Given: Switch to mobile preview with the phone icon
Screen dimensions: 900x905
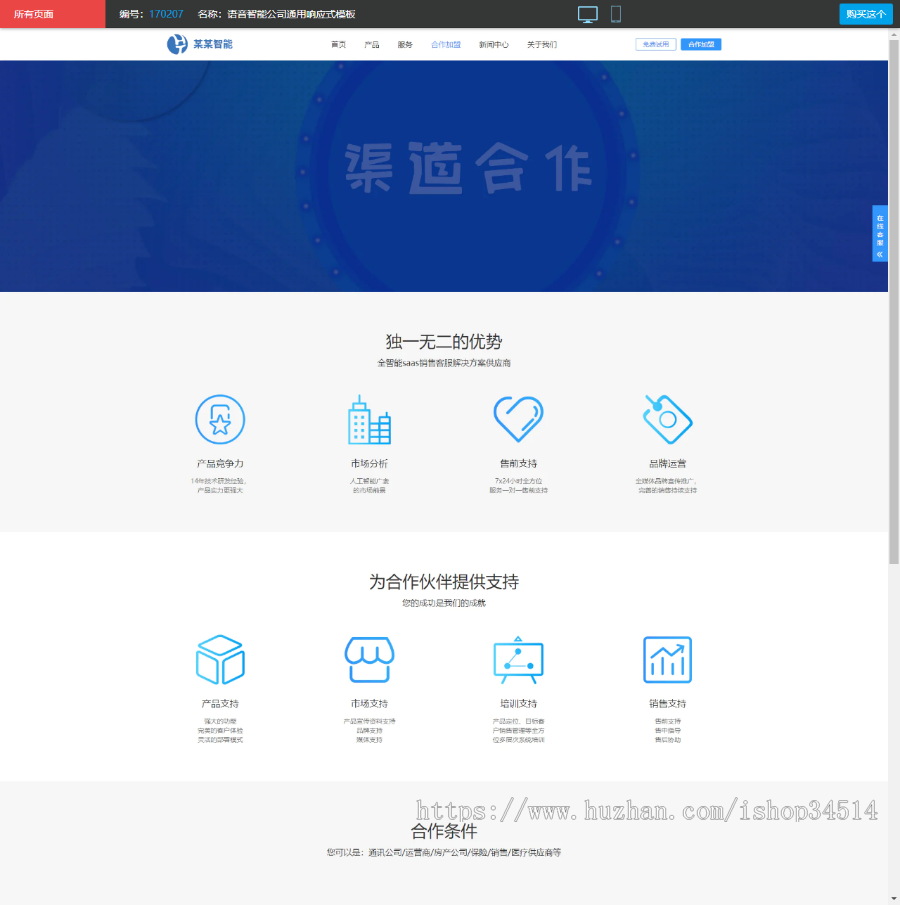Looking at the screenshot, I should [617, 14].
